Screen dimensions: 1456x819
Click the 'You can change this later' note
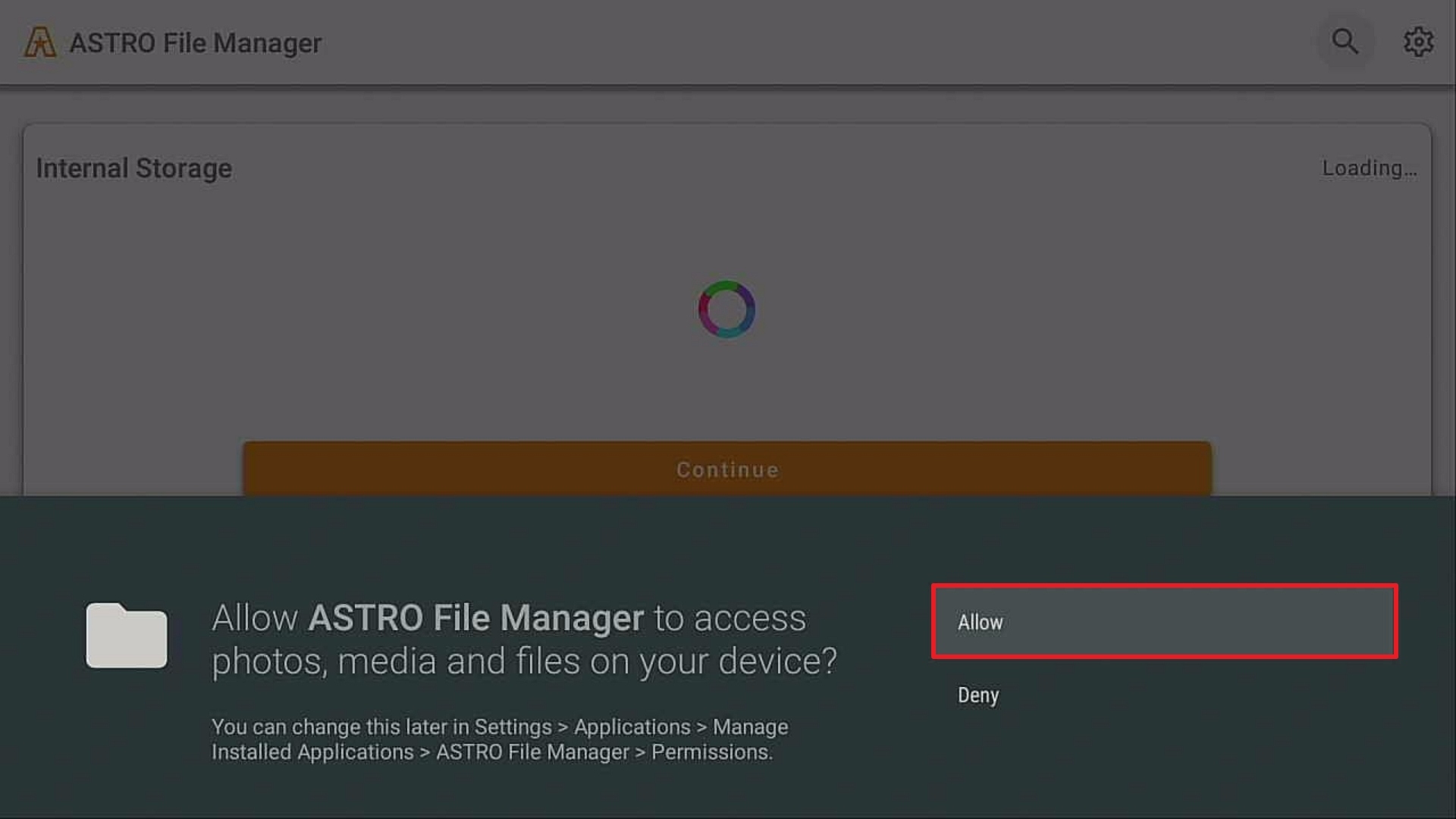tap(500, 739)
